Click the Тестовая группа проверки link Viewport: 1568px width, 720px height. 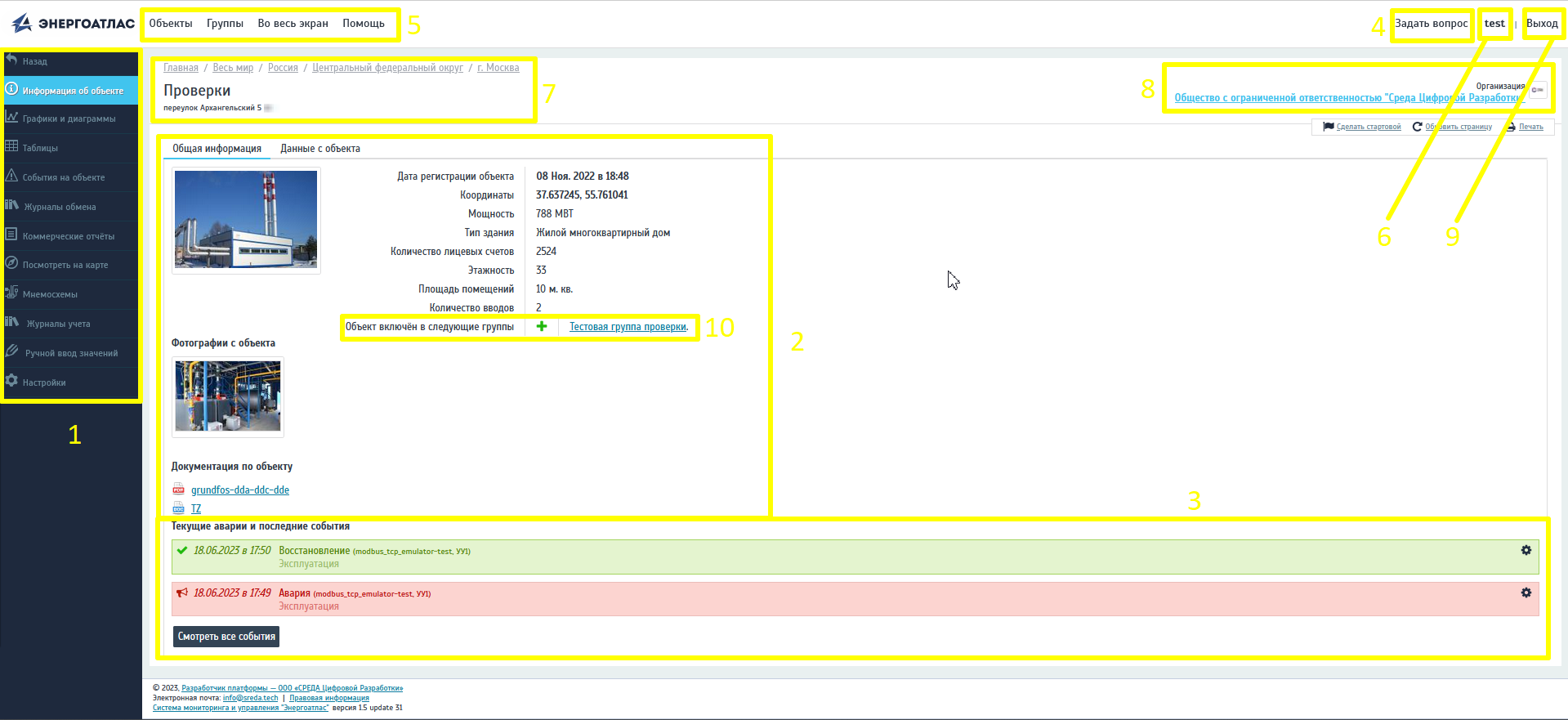[x=628, y=327]
